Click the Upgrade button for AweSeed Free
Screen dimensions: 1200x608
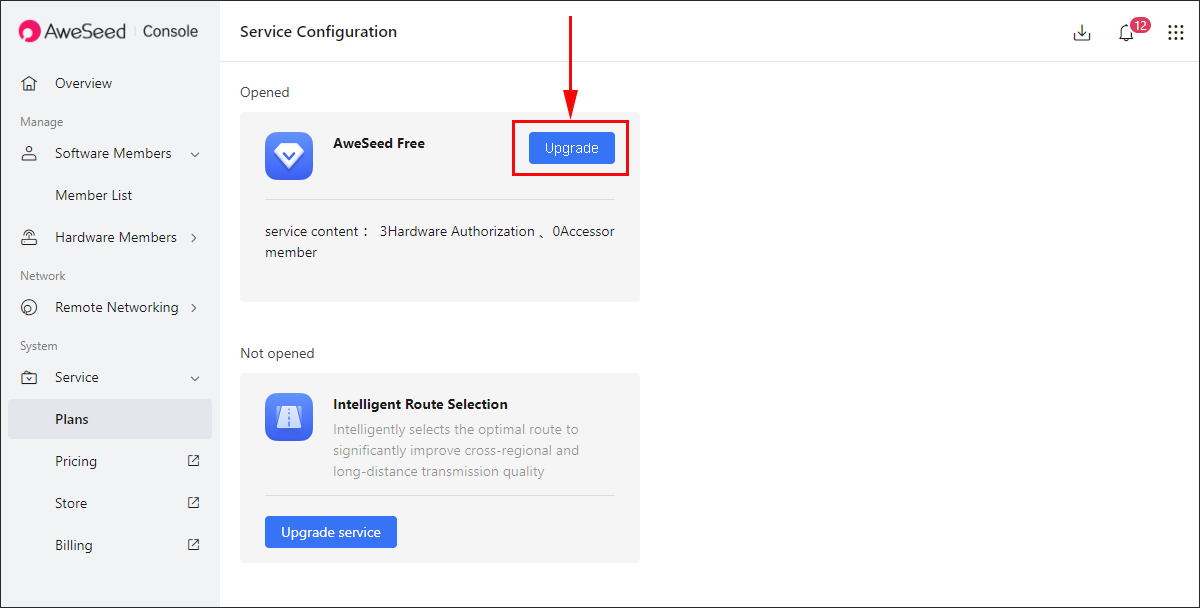[572, 148]
